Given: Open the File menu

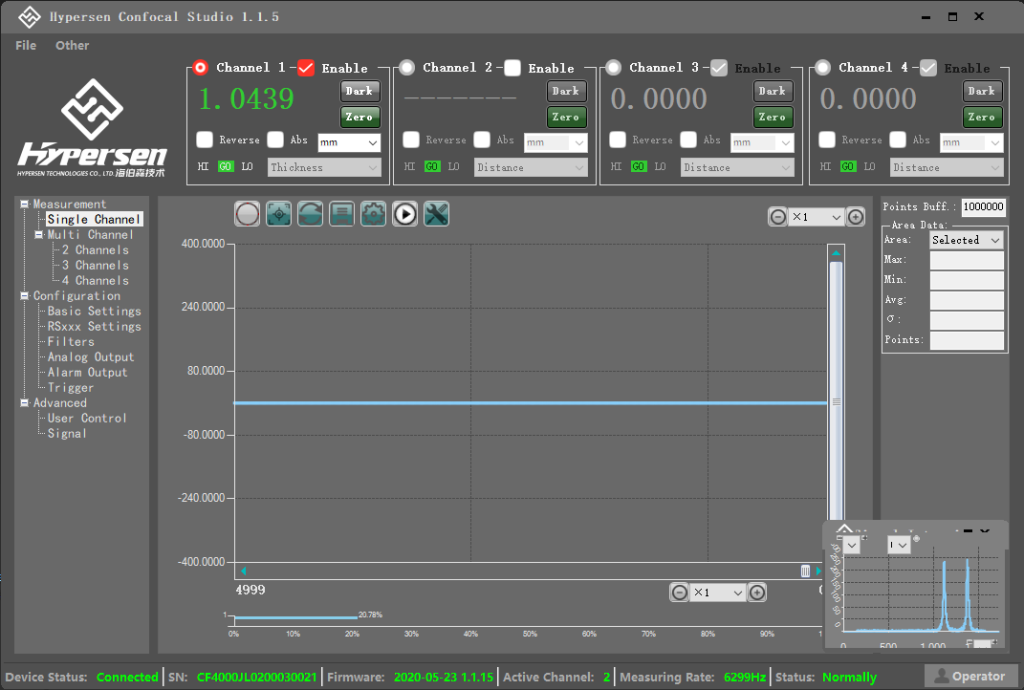Looking at the screenshot, I should [x=26, y=45].
